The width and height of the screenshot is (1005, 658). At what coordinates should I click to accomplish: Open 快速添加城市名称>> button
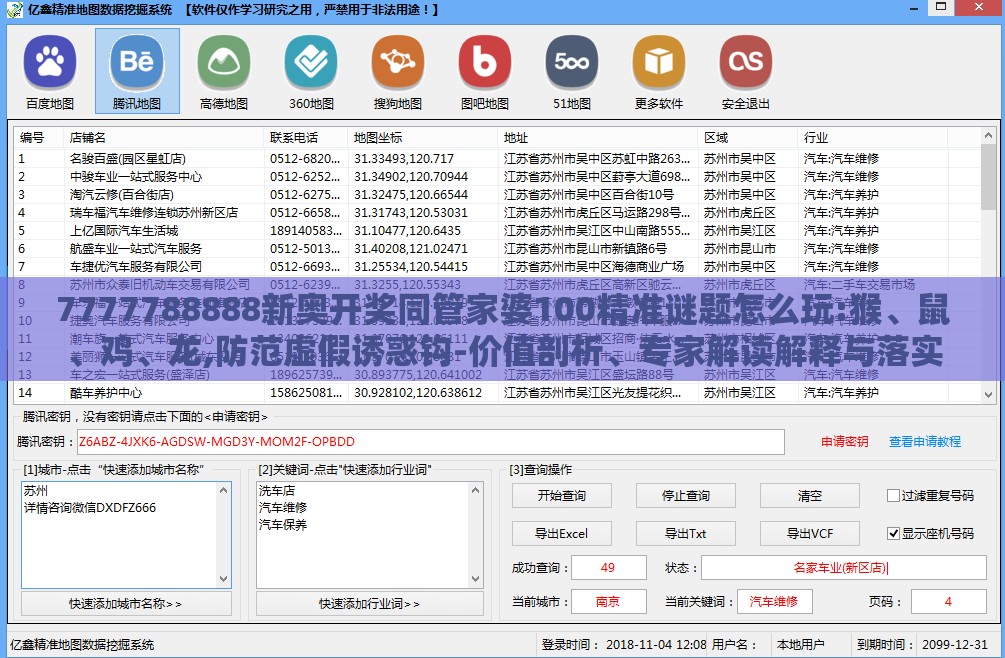[126, 604]
